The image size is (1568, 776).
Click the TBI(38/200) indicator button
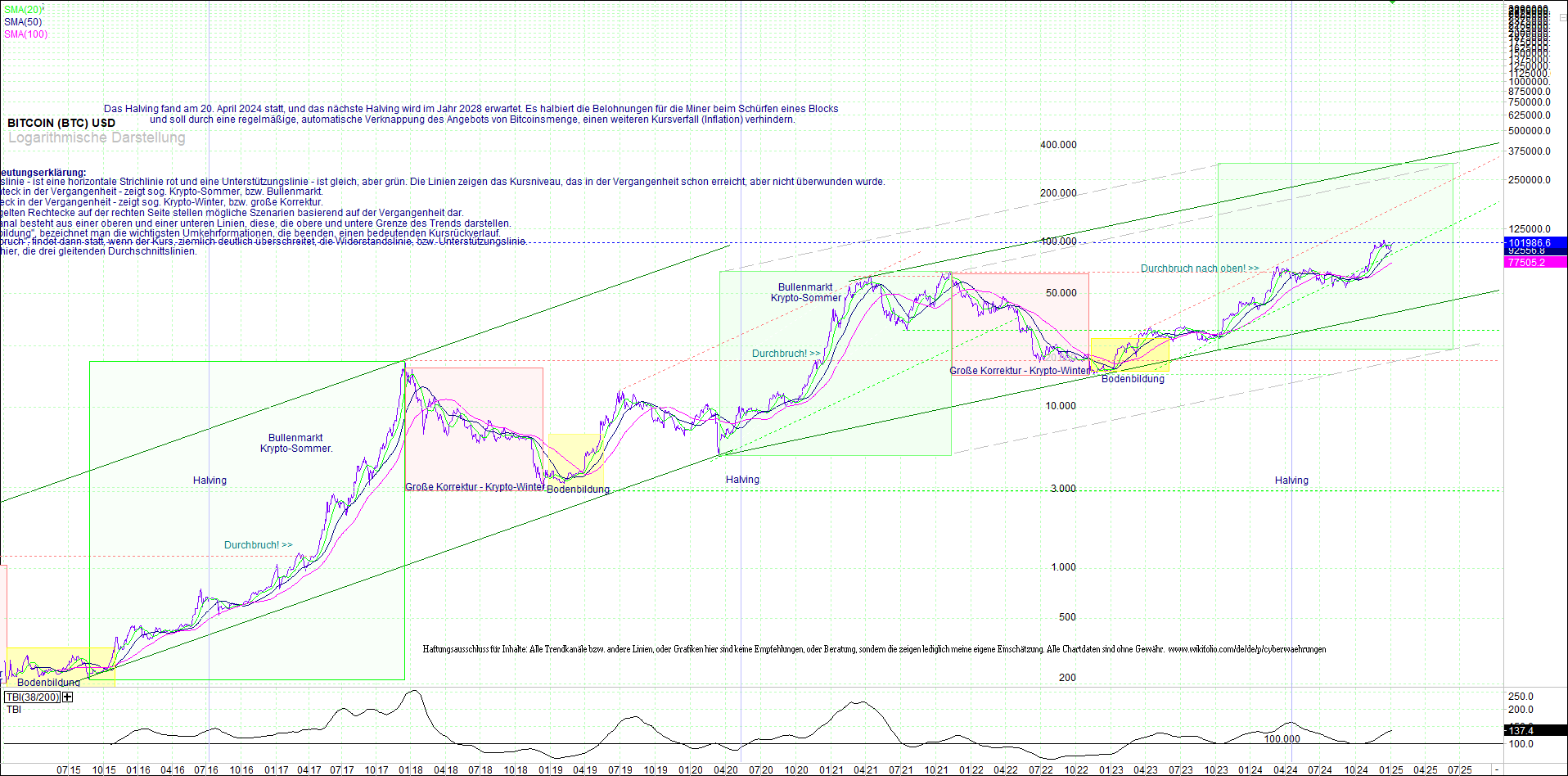pos(33,697)
